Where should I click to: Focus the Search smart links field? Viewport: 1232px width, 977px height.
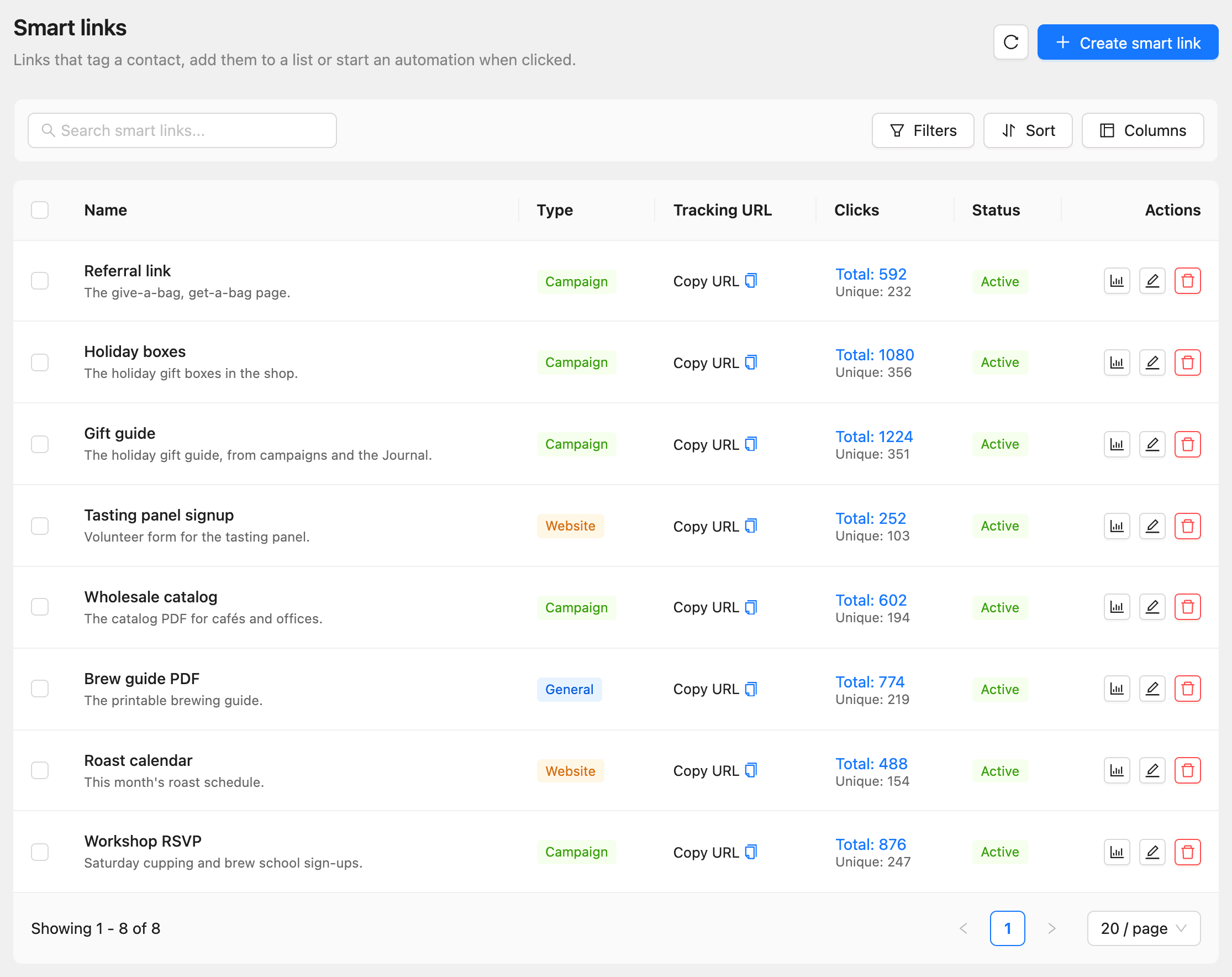[182, 130]
